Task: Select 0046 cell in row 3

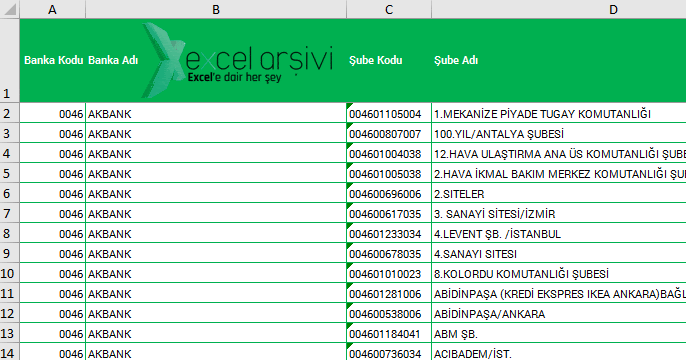Action: click(x=52, y=133)
